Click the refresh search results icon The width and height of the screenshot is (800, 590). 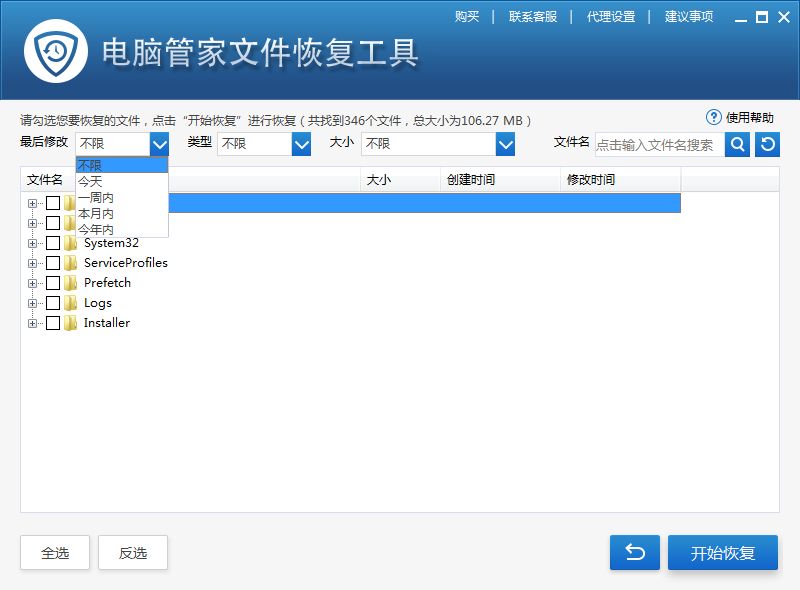[x=767, y=144]
